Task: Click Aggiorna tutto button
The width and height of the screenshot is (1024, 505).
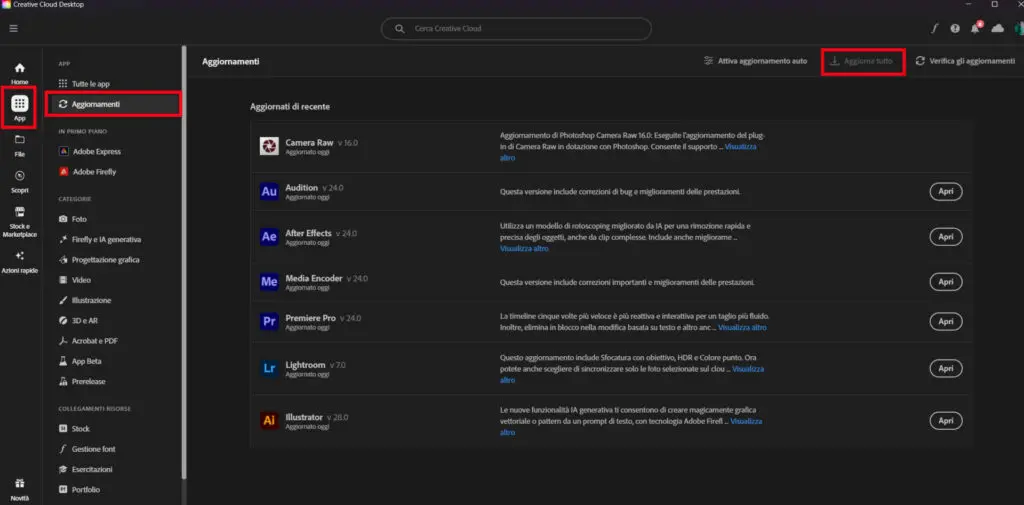Action: tap(863, 61)
